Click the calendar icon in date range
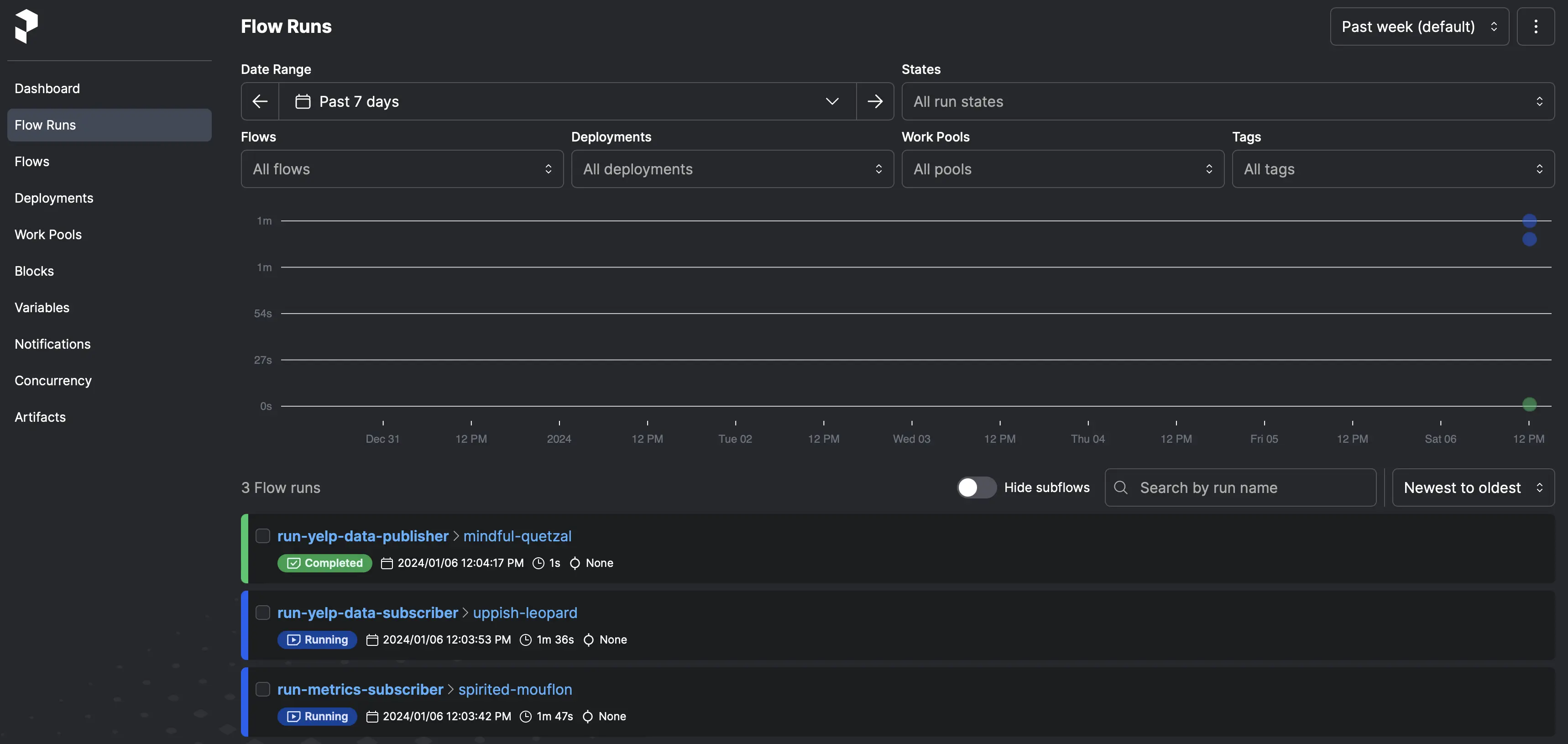 tap(303, 101)
